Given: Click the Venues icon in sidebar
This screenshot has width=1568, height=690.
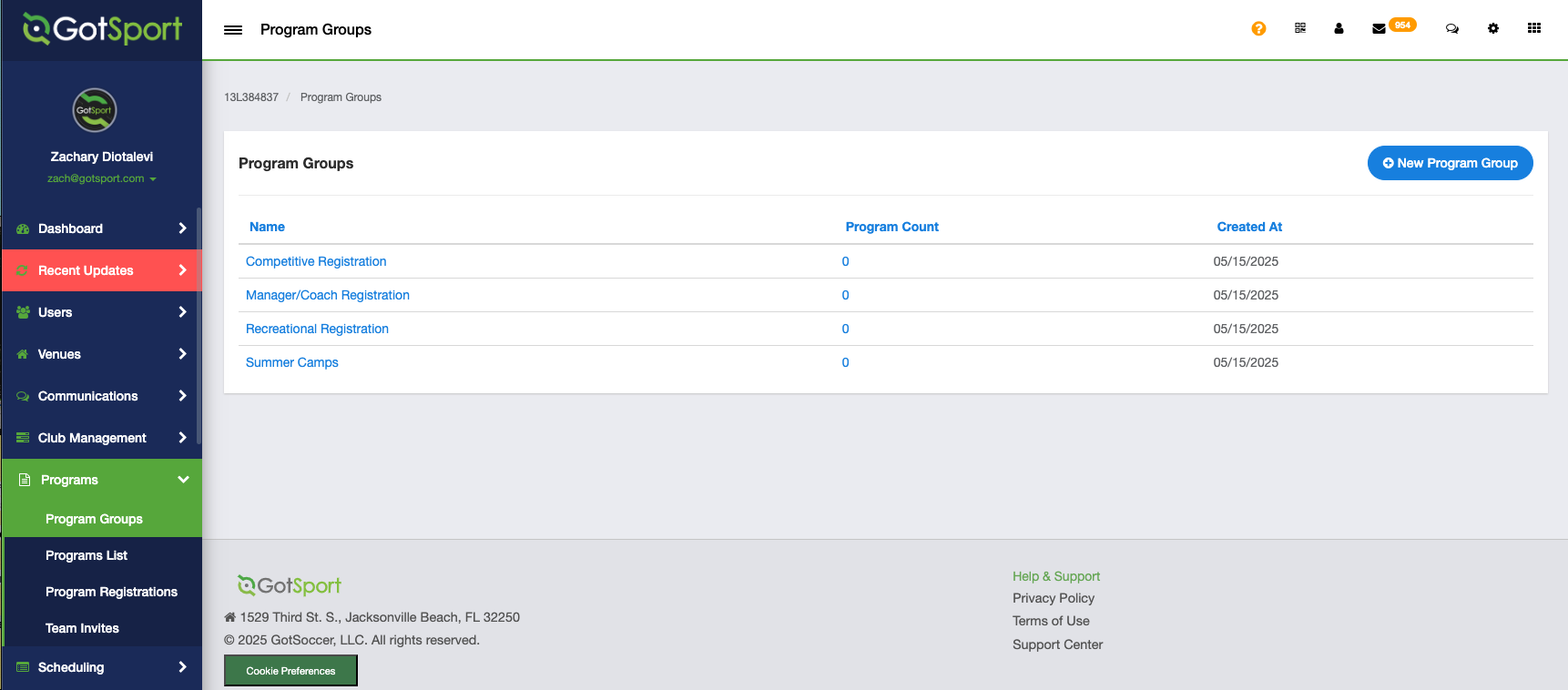Looking at the screenshot, I should pos(23,354).
